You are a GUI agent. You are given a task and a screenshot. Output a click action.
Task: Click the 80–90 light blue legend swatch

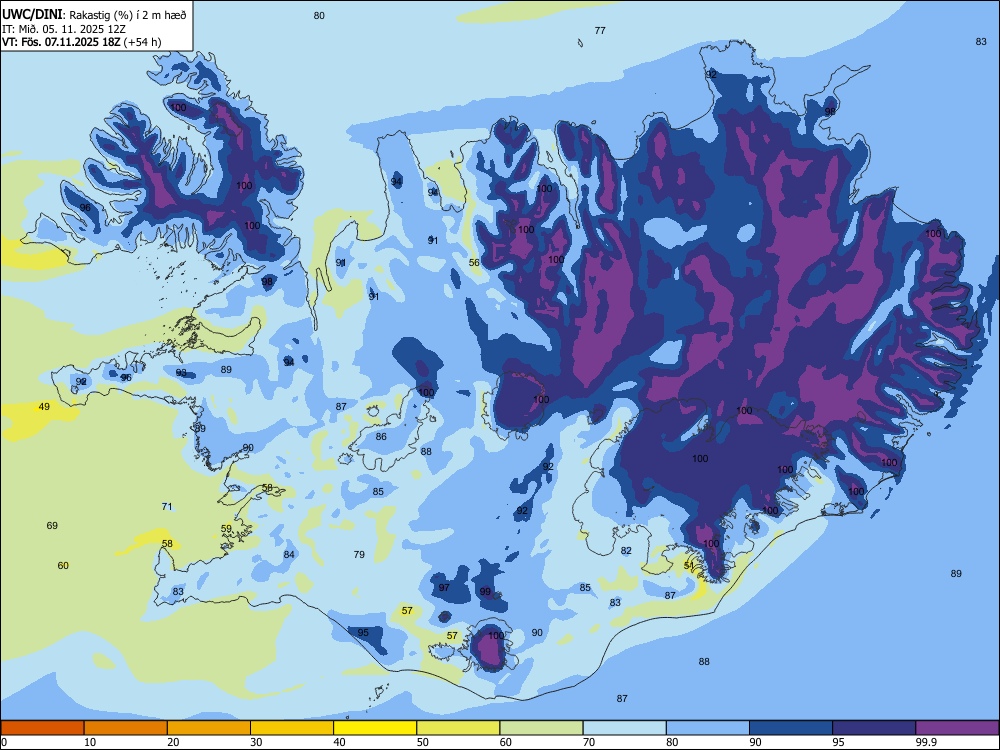point(708,728)
